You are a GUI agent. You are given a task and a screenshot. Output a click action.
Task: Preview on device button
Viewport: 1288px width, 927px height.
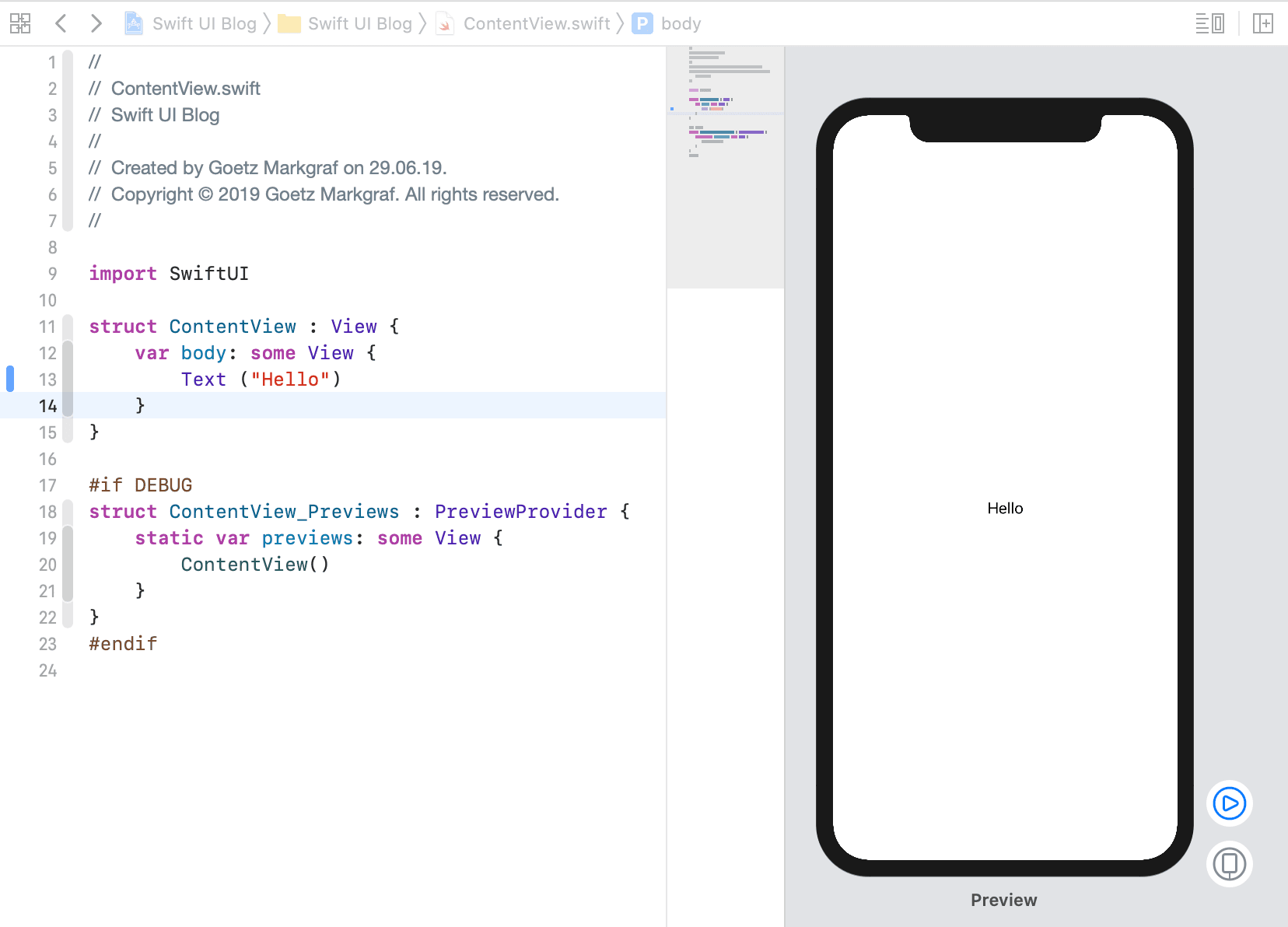(x=1229, y=864)
